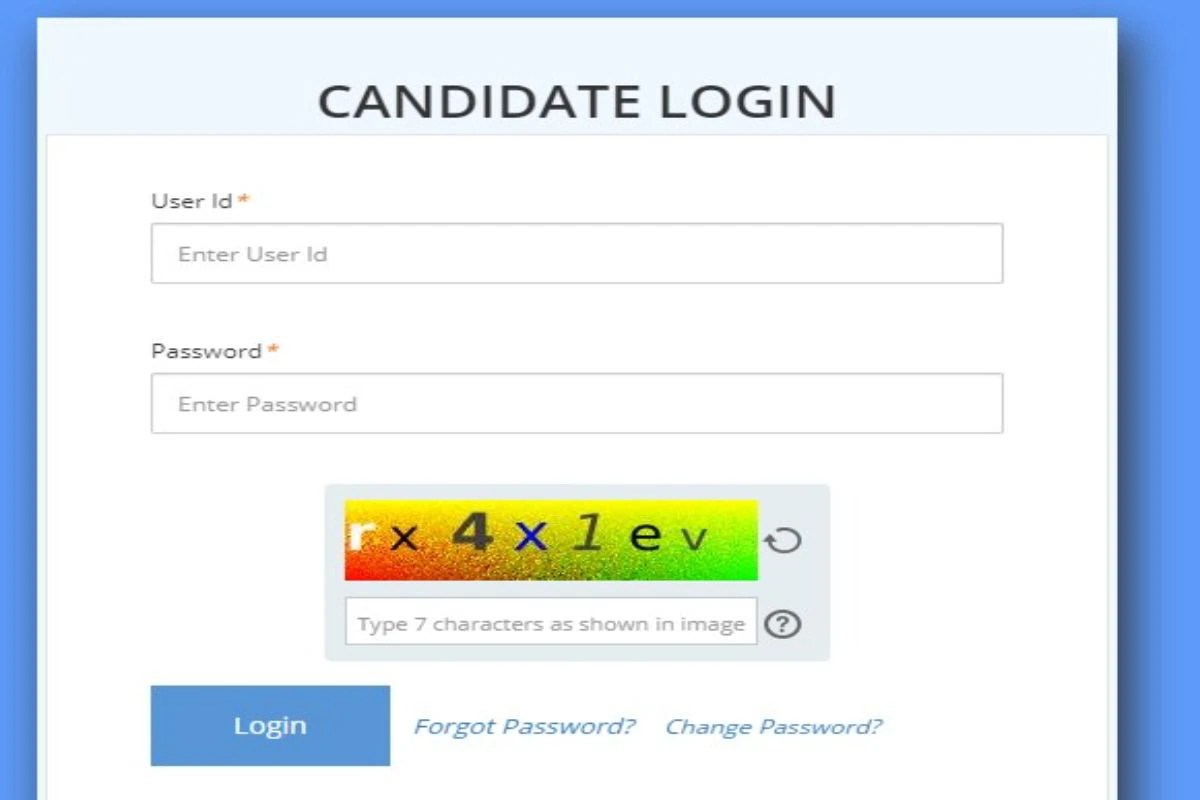Click the asterisk beside User Id
The image size is (1200, 800).
[243, 200]
